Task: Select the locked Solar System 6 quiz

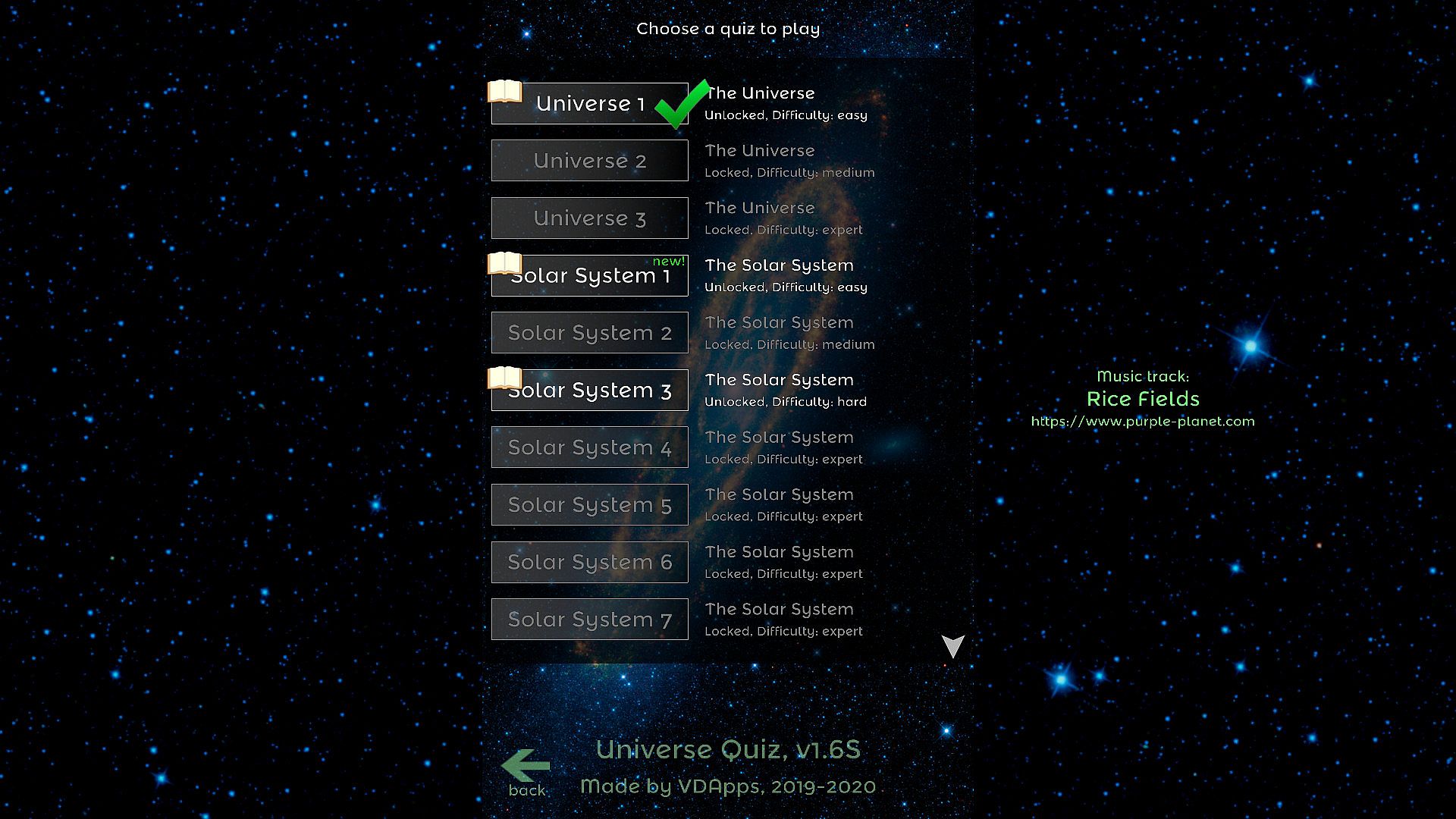Action: pyautogui.click(x=589, y=563)
